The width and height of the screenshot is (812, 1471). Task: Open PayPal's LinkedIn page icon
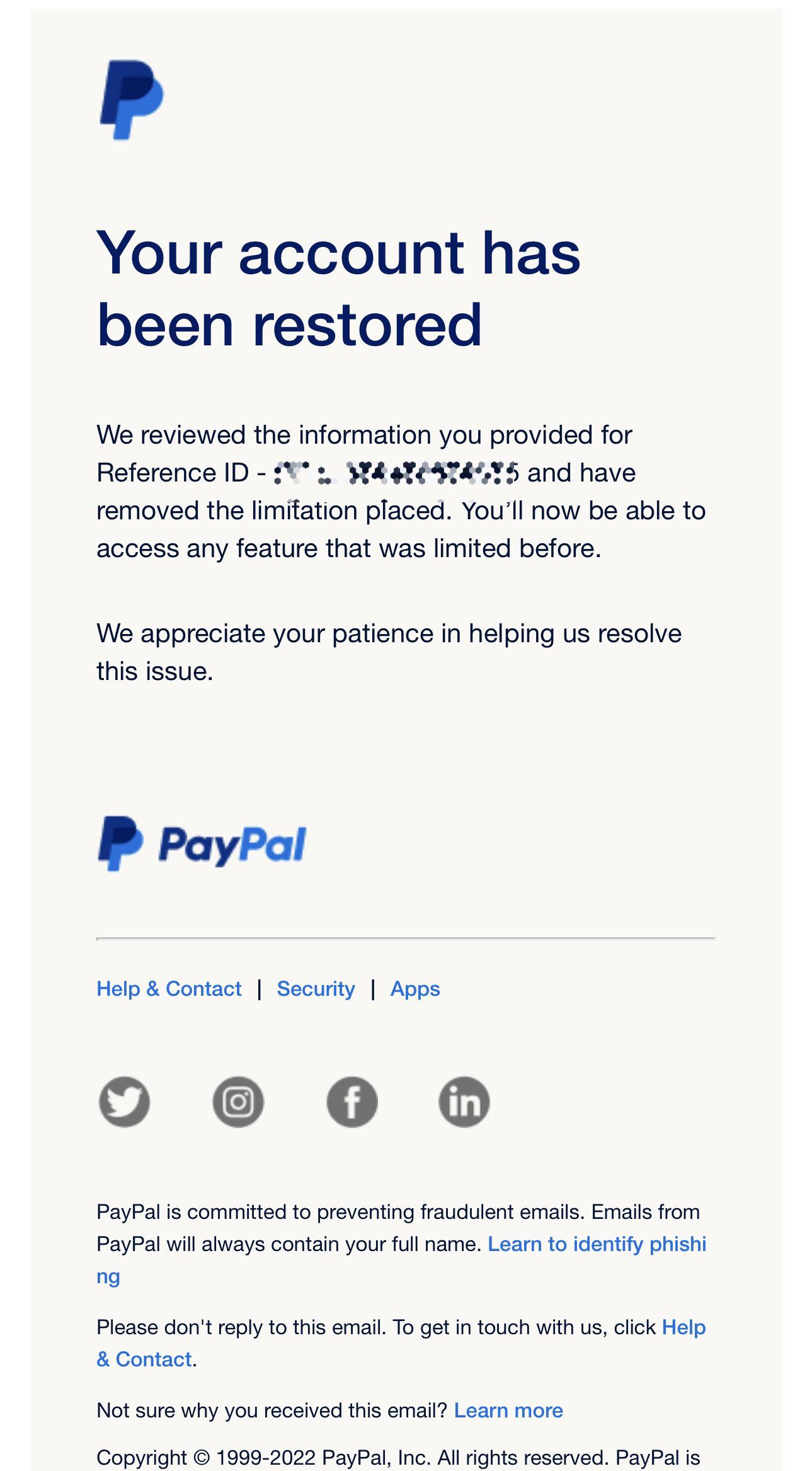point(464,1101)
